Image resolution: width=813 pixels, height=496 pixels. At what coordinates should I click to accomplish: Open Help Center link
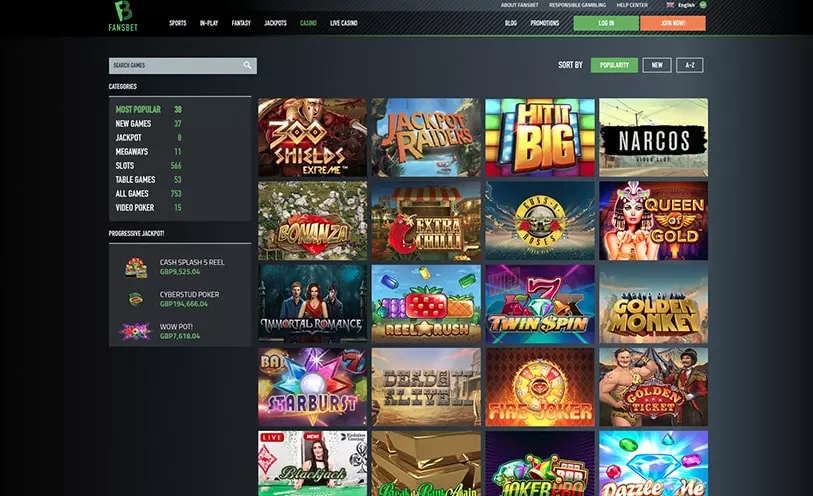coord(632,5)
